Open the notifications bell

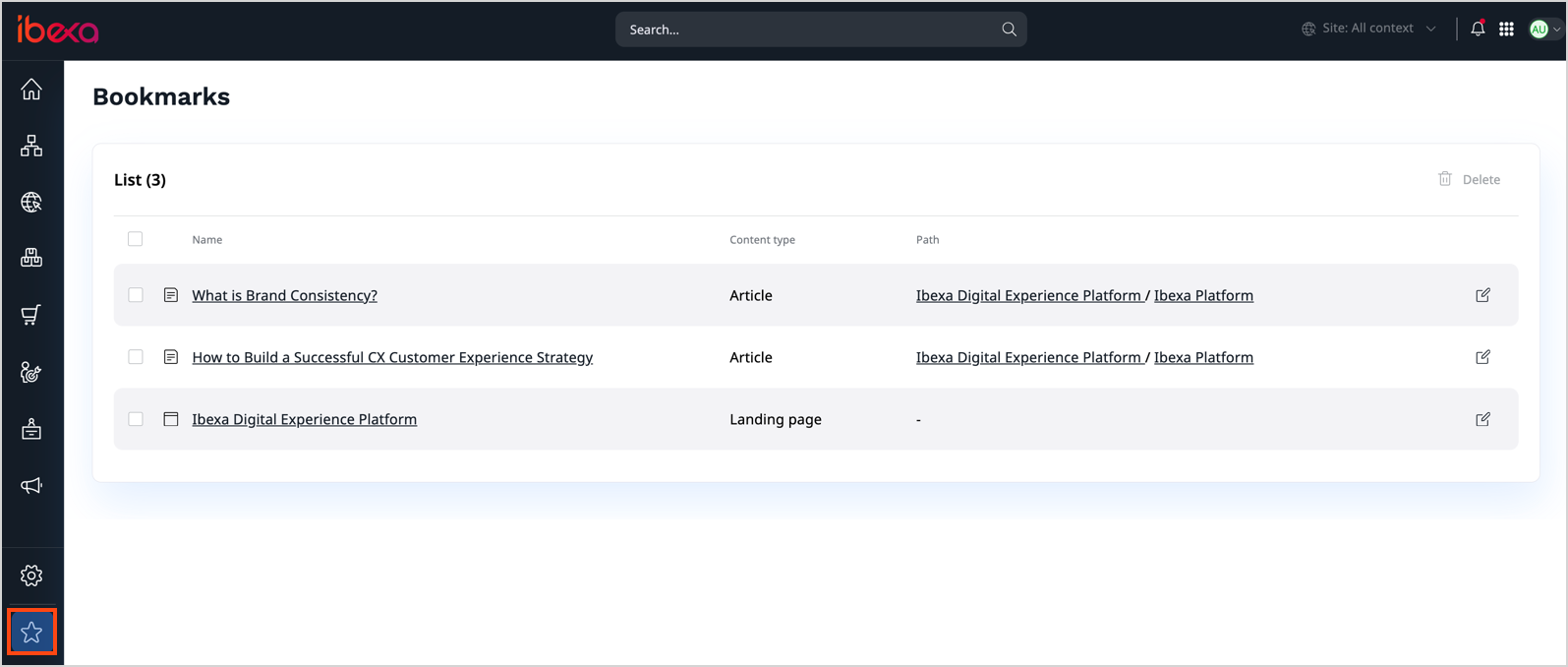click(x=1477, y=30)
